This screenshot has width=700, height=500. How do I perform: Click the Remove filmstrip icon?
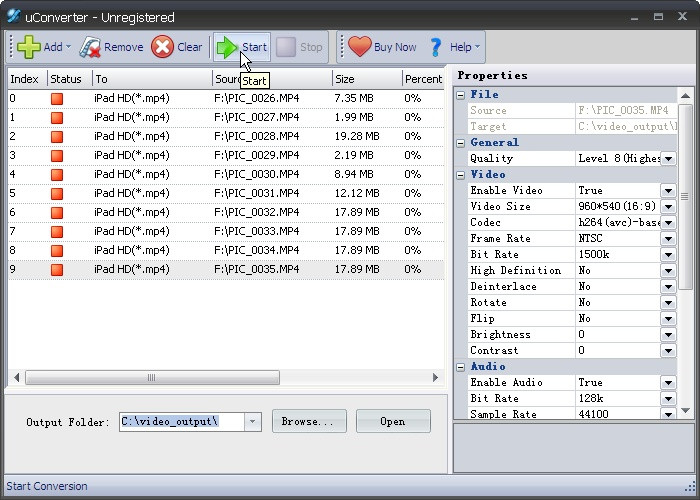coord(90,47)
